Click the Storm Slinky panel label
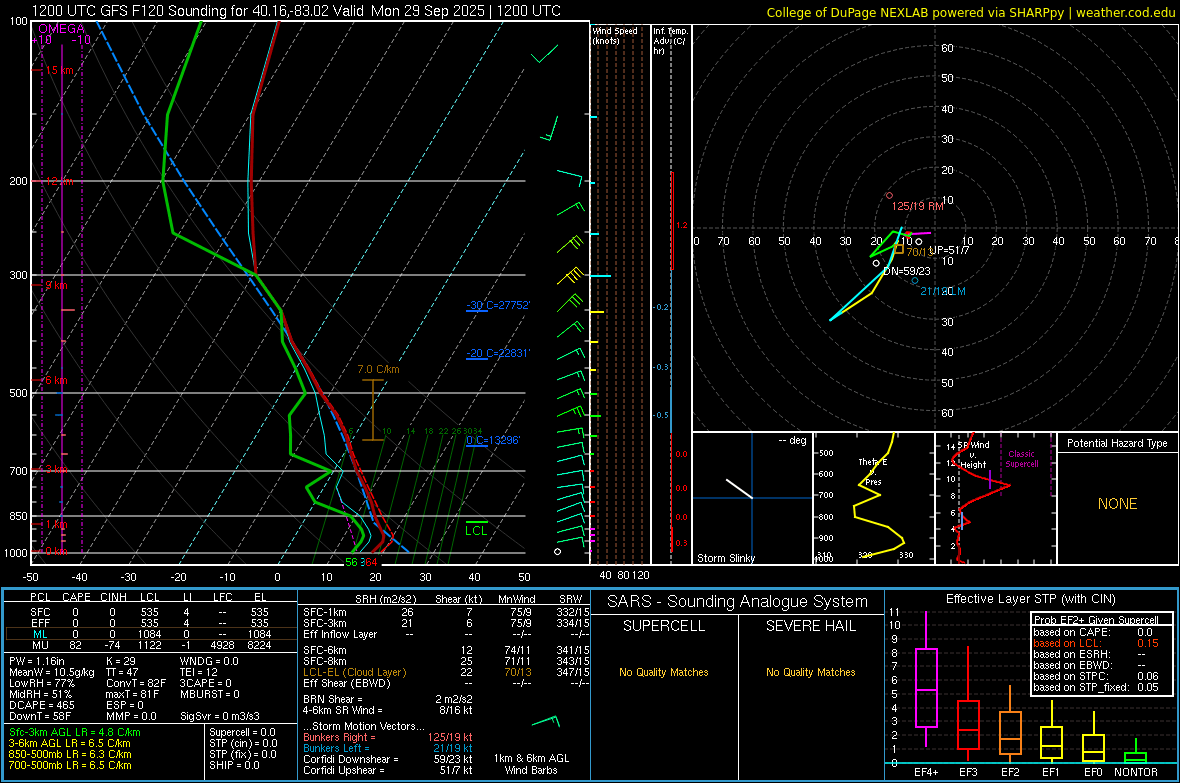The width and height of the screenshot is (1180, 783). [726, 558]
